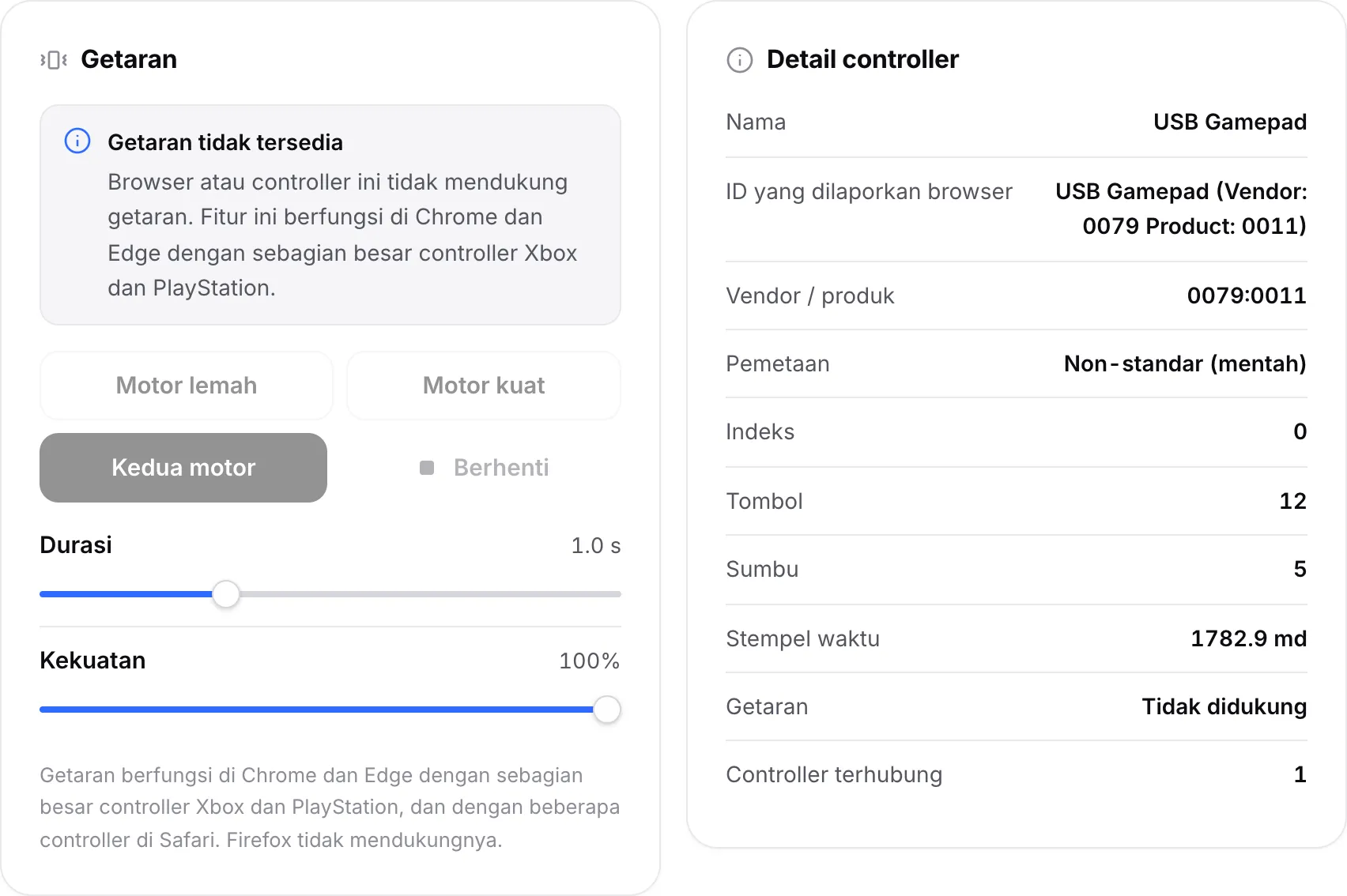Click the Kekuatan slider handle
The width and height of the screenshot is (1347, 896).
(606, 710)
